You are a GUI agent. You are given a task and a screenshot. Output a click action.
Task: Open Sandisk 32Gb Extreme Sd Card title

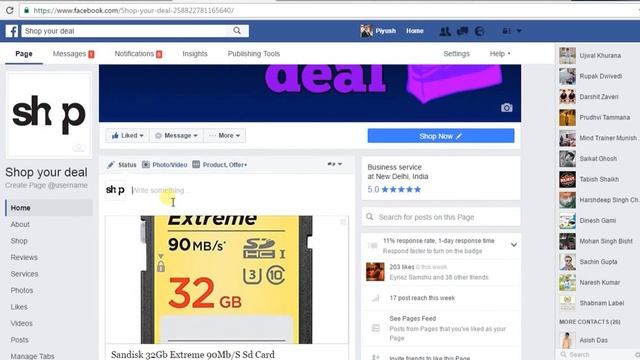[x=193, y=354]
